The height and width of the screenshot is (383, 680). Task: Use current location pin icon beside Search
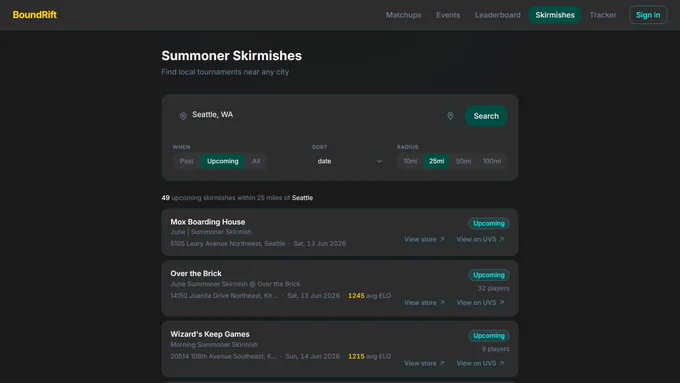(450, 116)
